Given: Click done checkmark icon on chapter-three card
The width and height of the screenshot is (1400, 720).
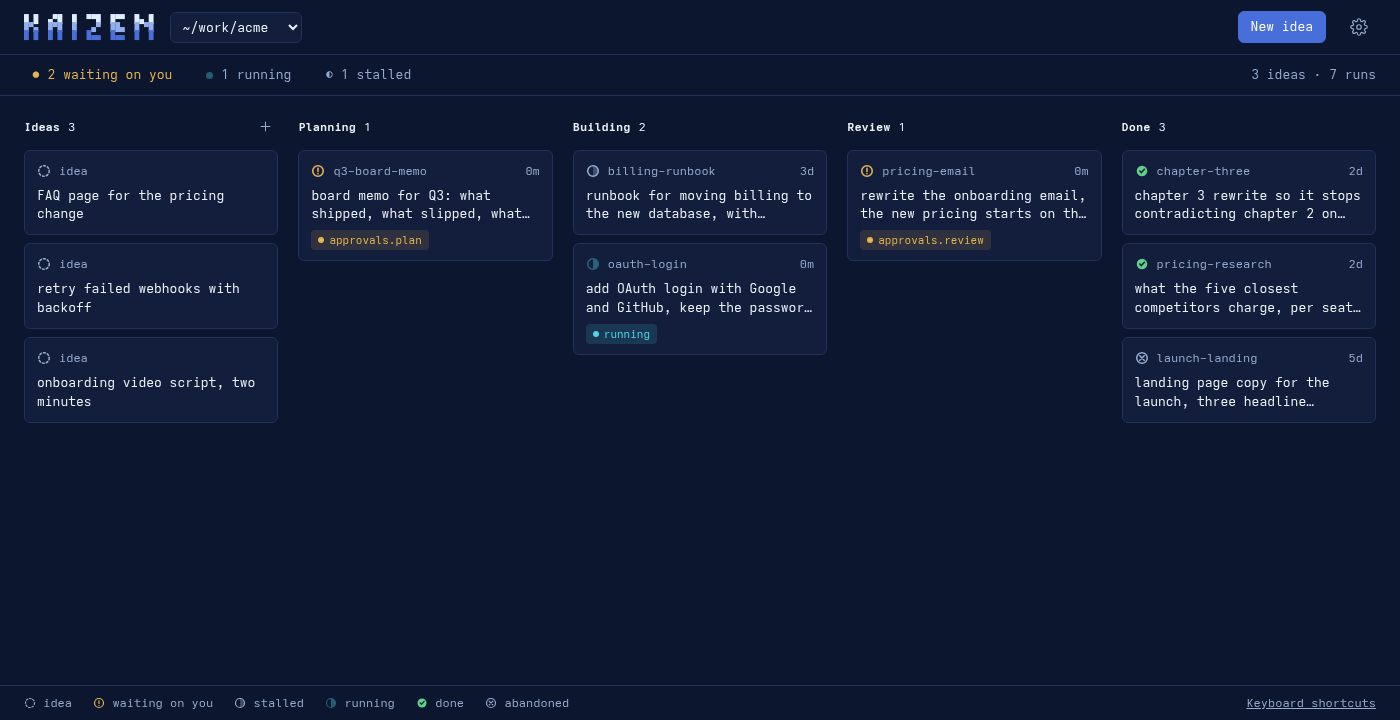Looking at the screenshot, I should pos(1142,171).
